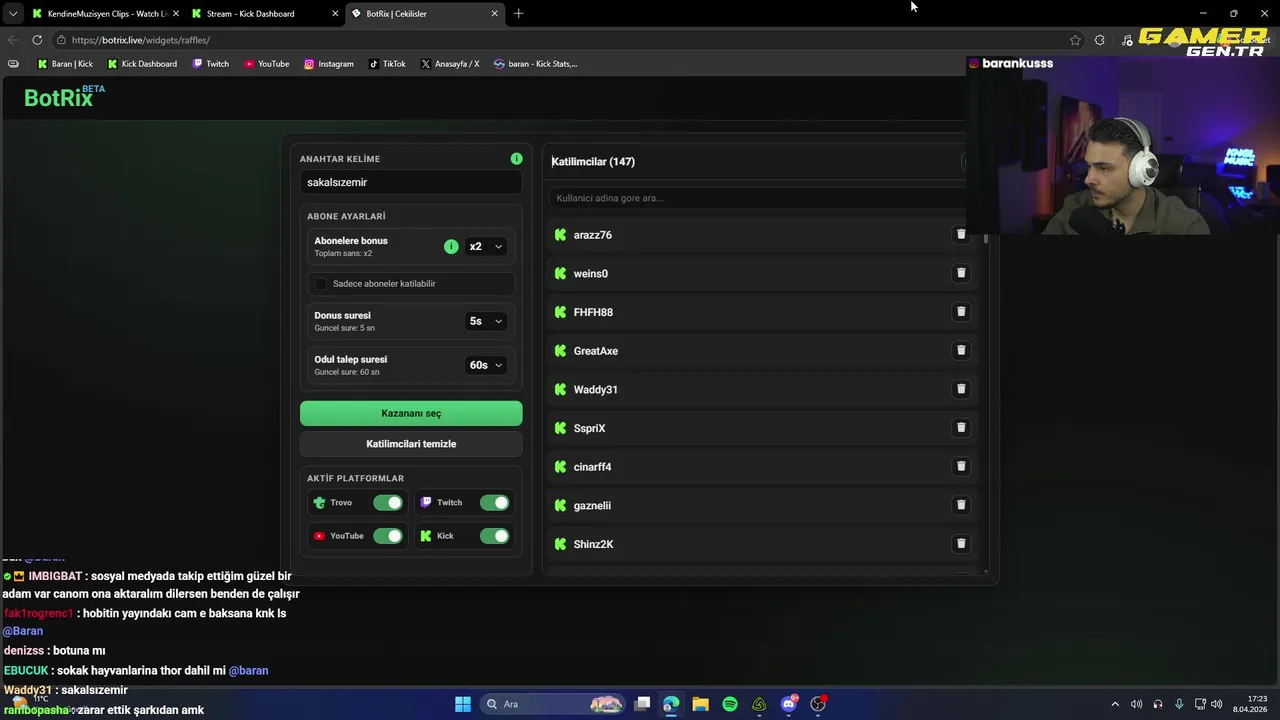Open Spotify from the taskbar
The height and width of the screenshot is (720, 1280).
(730, 704)
